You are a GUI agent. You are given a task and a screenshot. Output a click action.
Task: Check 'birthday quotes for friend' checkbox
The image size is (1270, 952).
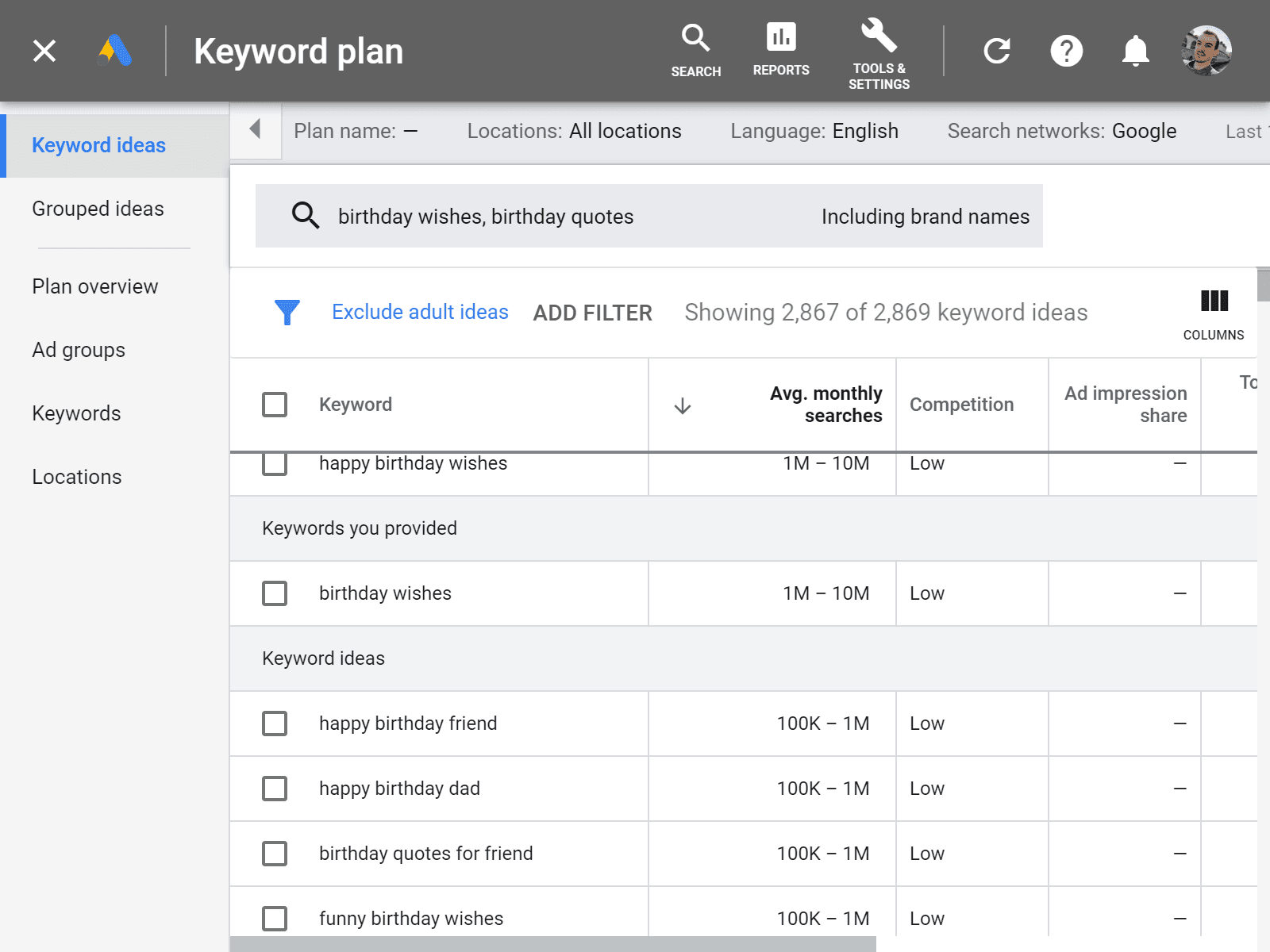pos(275,854)
